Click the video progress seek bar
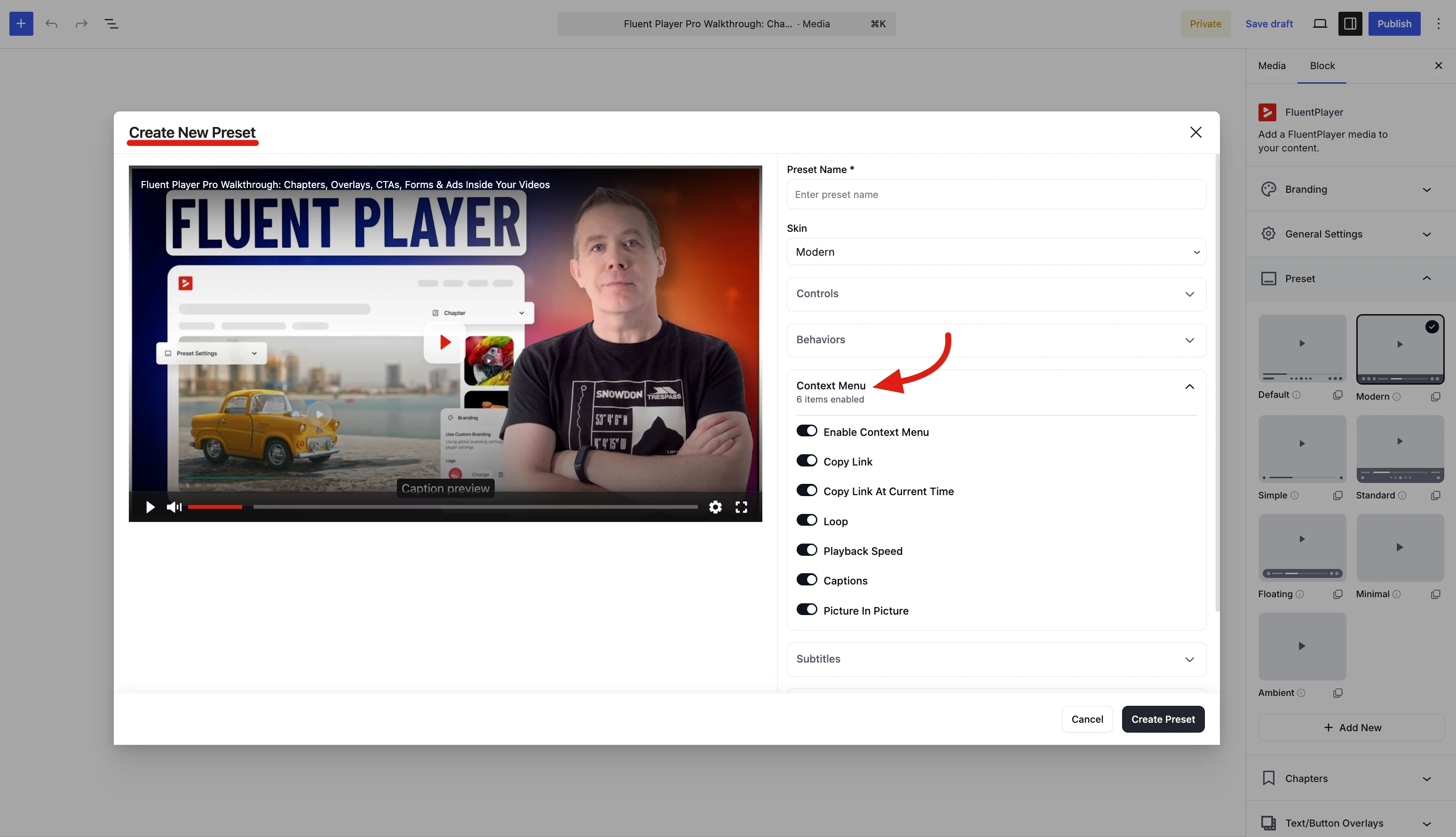This screenshot has width=1456, height=837. click(x=475, y=507)
